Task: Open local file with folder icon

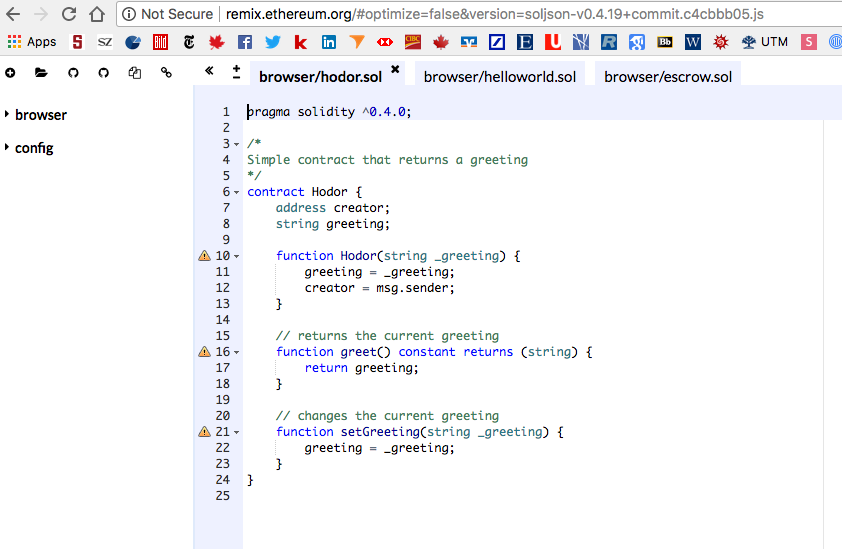Action: coord(41,73)
